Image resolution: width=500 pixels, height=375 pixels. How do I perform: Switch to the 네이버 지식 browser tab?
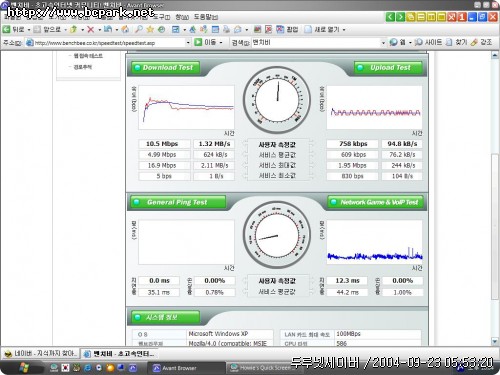41,353
